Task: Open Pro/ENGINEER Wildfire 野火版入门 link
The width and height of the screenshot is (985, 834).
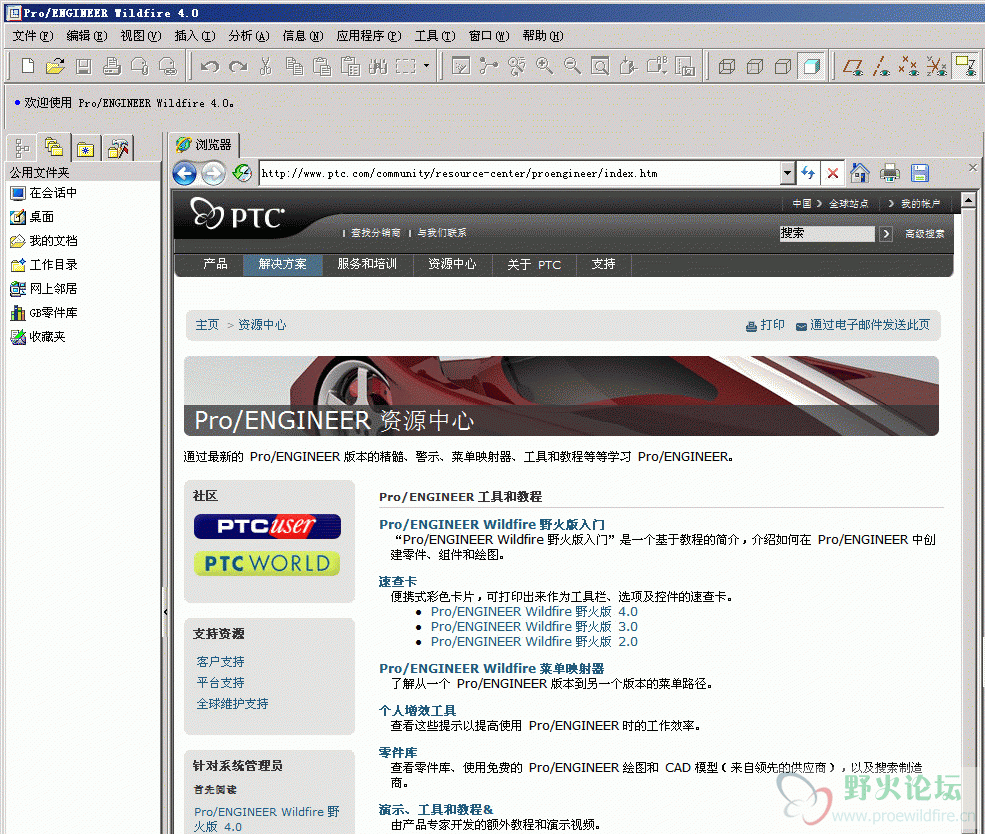Action: pyautogui.click(x=492, y=524)
